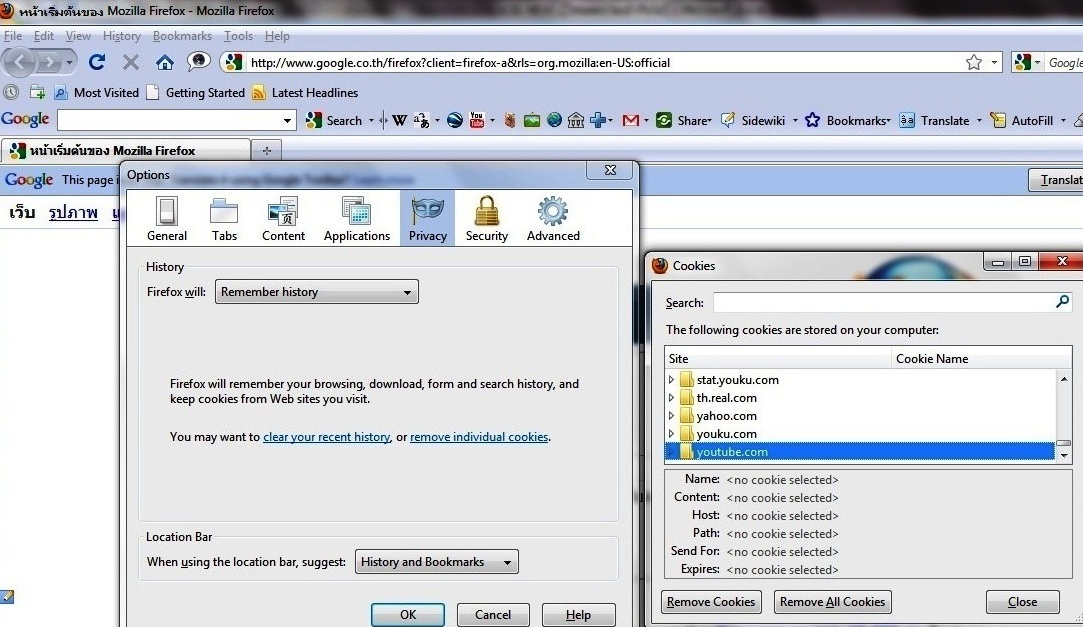This screenshot has width=1083, height=627.
Task: Click the AutoFill toolbar icon
Action: [997, 120]
